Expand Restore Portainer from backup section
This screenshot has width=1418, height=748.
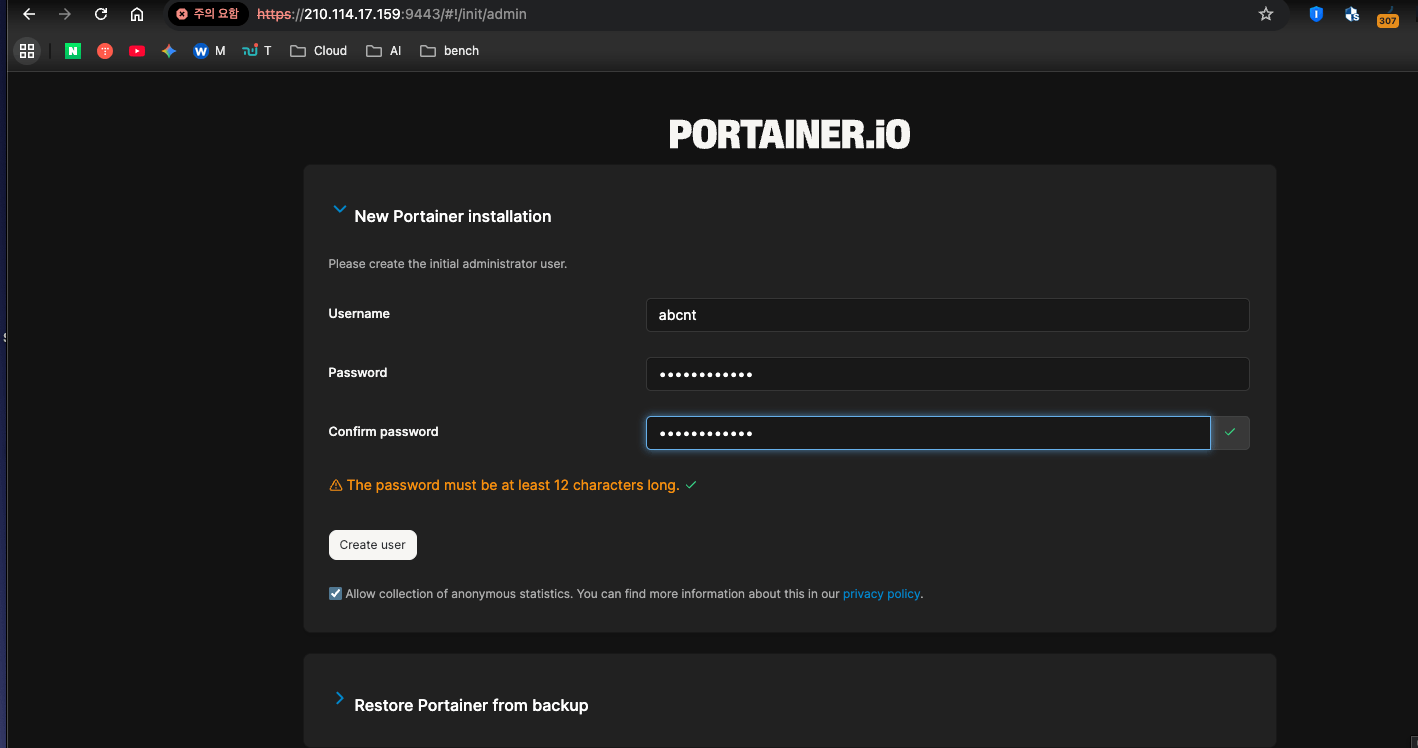tap(339, 698)
